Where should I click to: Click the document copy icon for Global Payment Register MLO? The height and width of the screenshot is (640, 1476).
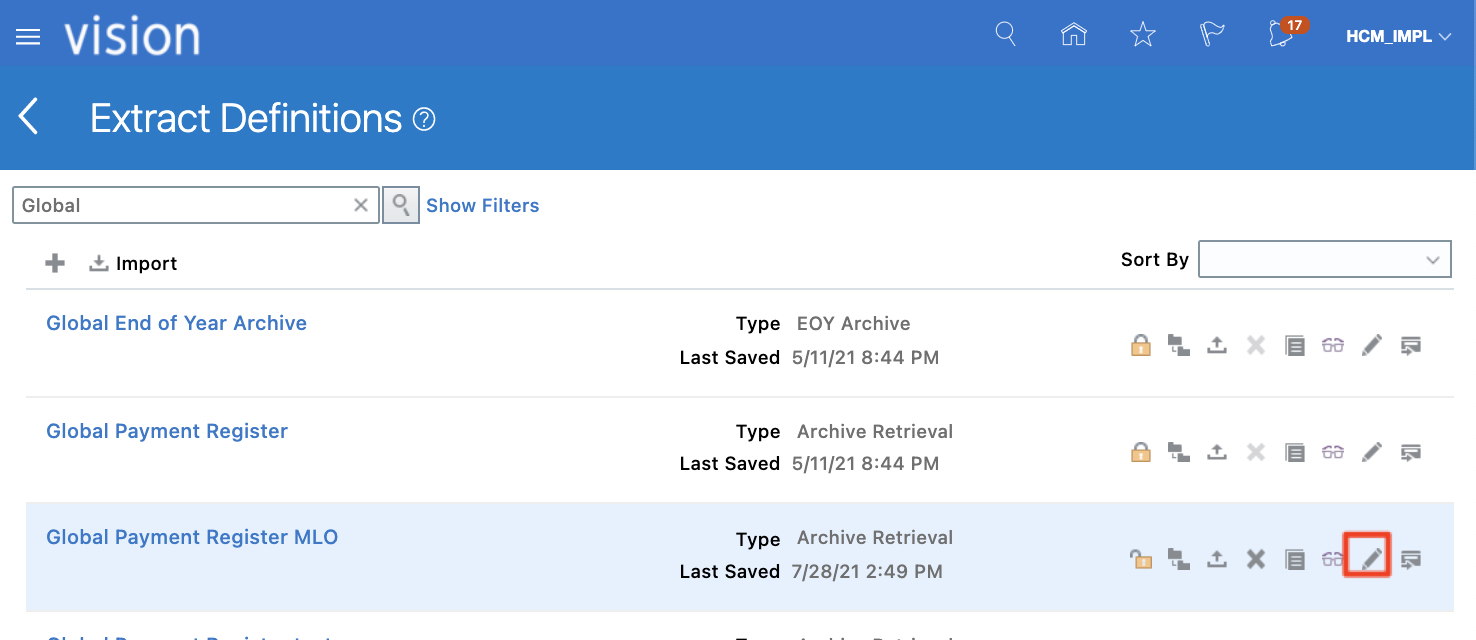point(1295,559)
